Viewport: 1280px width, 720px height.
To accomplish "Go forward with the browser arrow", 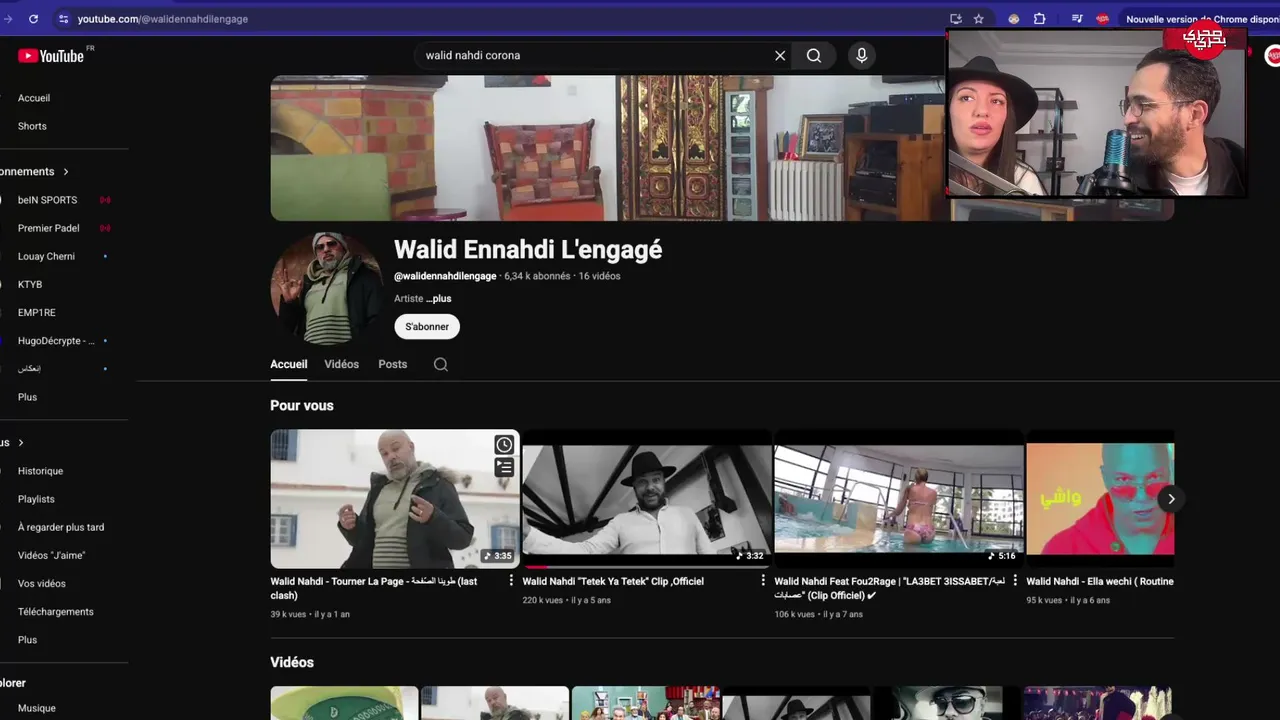I will (x=7, y=19).
